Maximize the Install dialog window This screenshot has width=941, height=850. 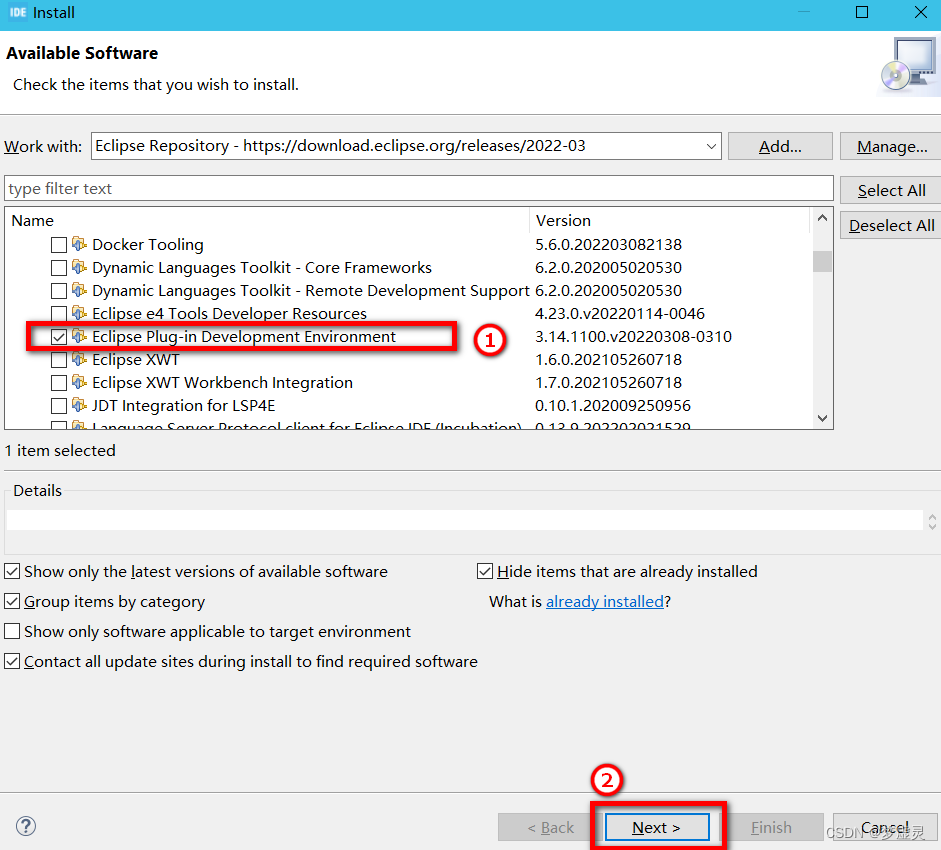(x=862, y=12)
